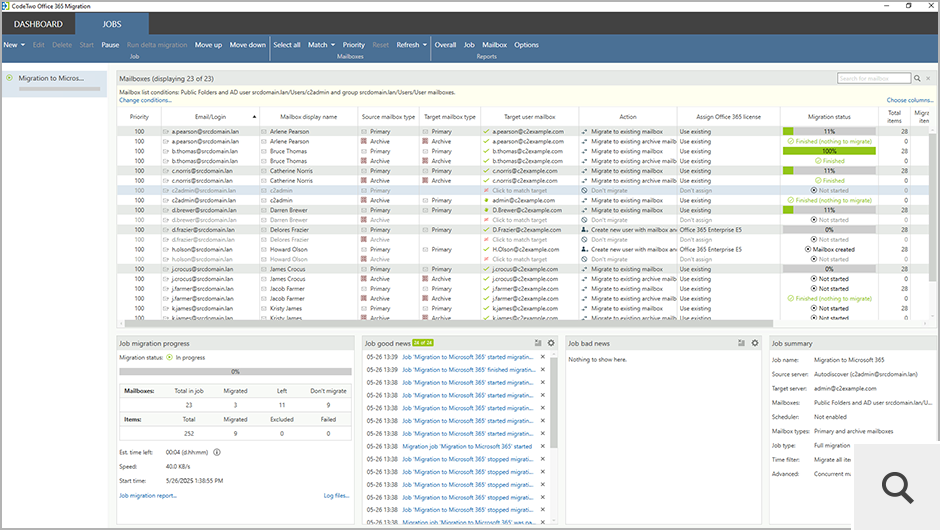Clear the mailbox search with X icon
Screen dimensions: 940x530
[929, 78]
